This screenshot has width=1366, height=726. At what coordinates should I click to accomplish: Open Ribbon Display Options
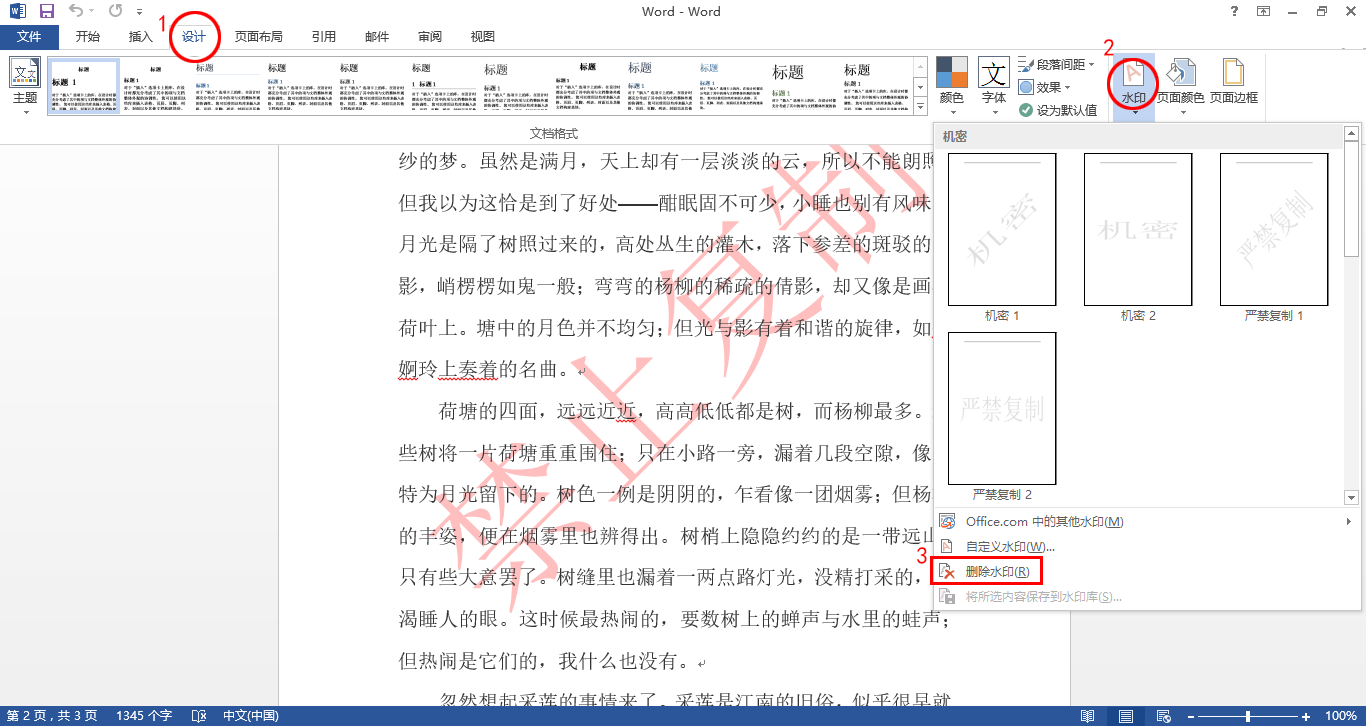tap(1264, 12)
